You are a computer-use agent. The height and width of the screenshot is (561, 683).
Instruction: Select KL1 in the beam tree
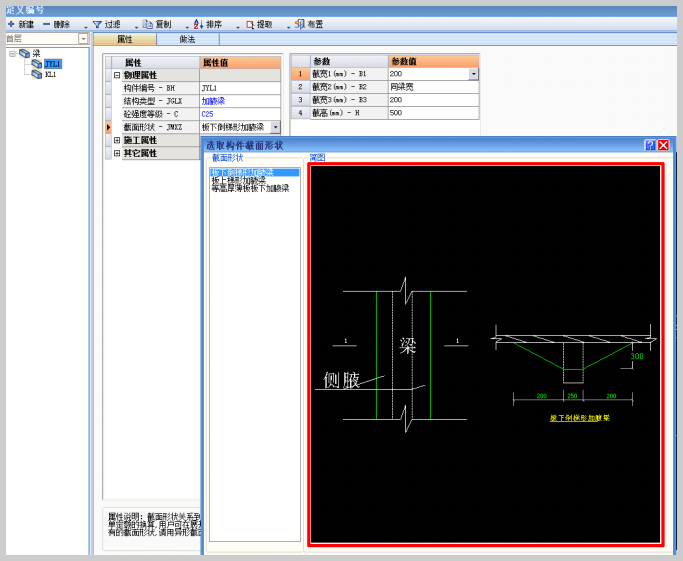(x=50, y=75)
